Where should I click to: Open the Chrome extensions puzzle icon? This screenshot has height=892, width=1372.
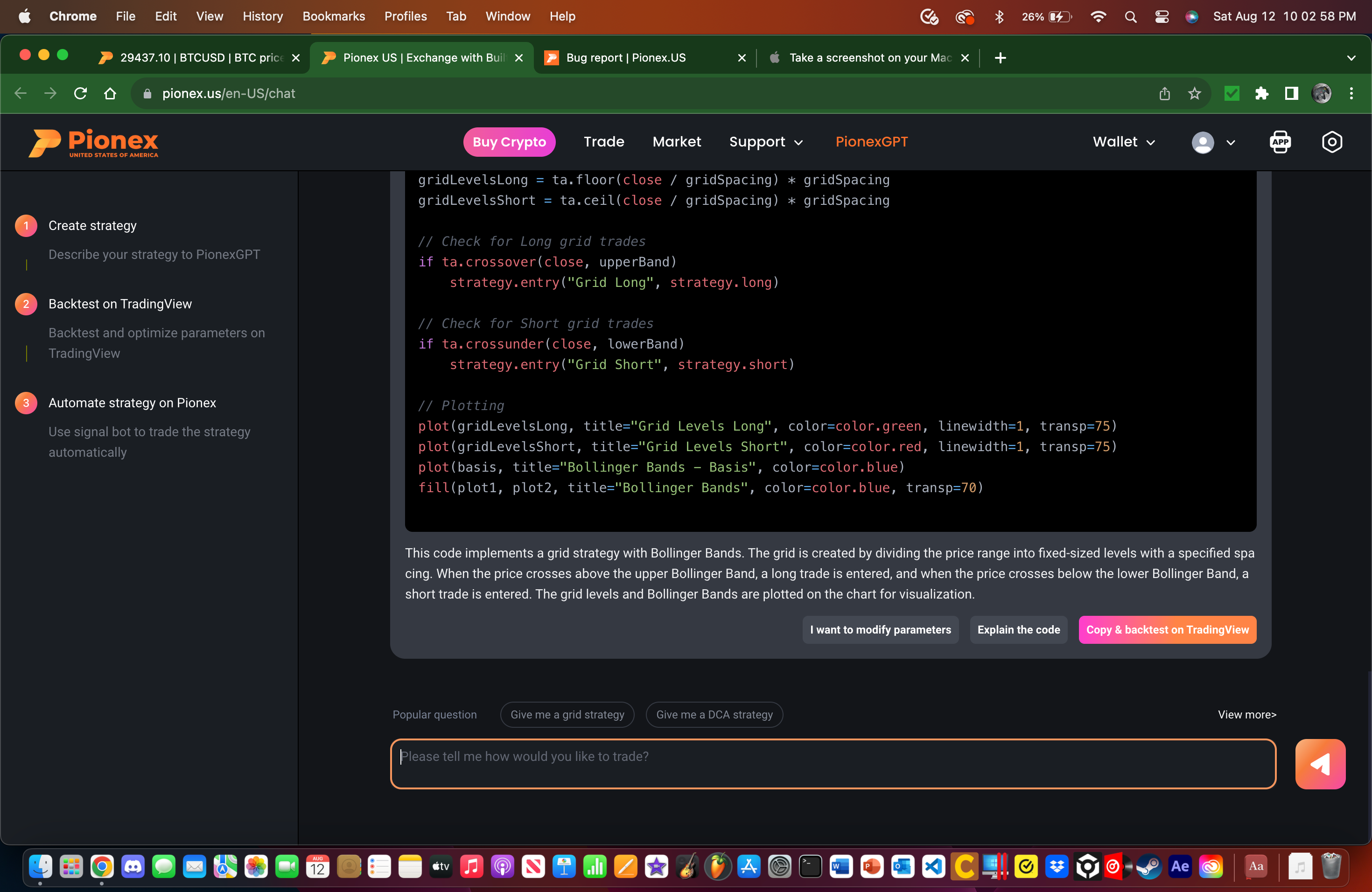[x=1261, y=93]
